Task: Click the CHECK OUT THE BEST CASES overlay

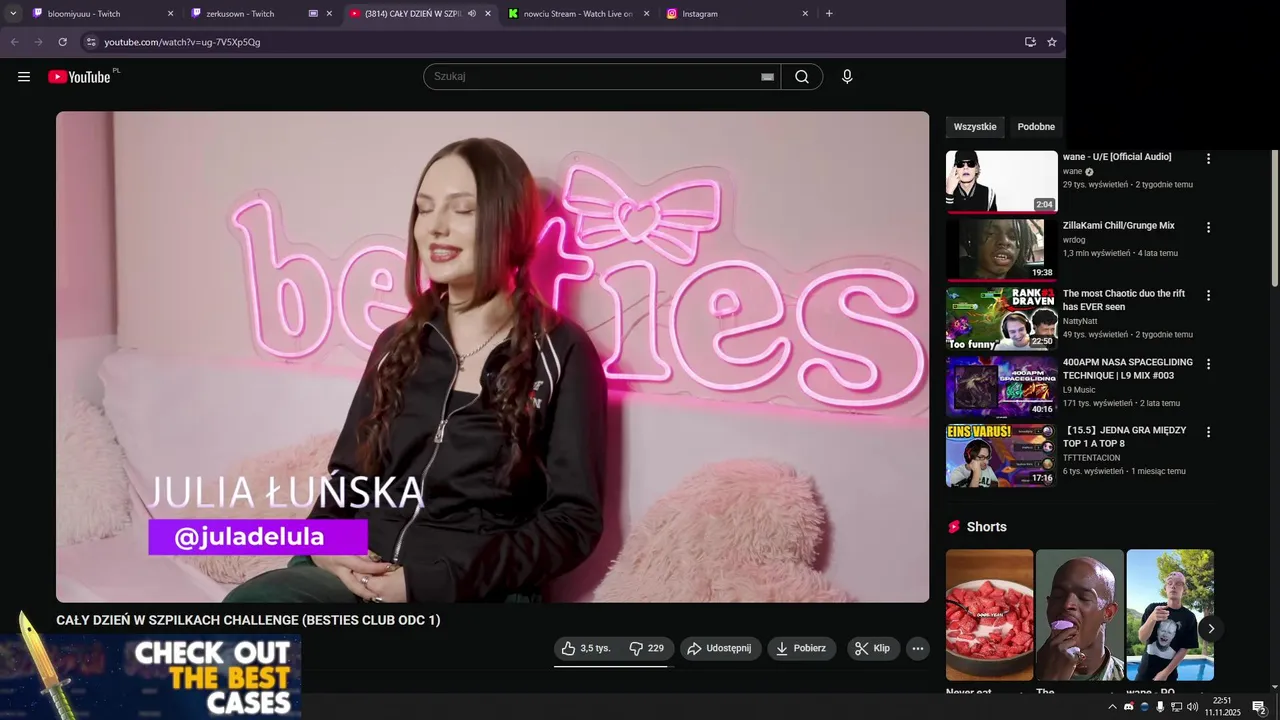Action: [x=150, y=677]
